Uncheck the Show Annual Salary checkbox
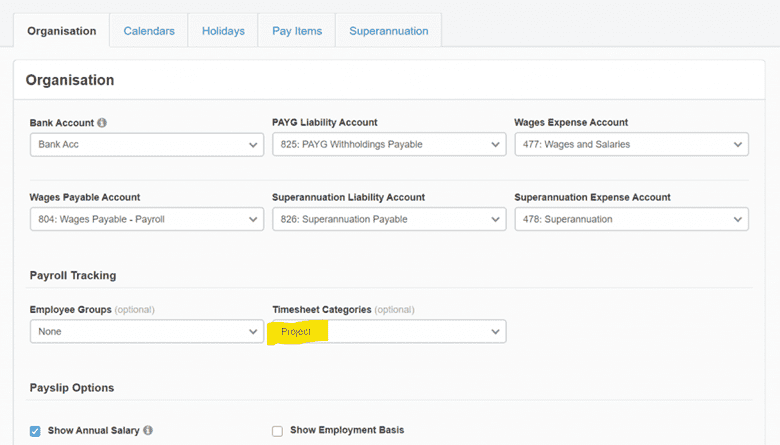The height and width of the screenshot is (445, 780). pos(35,431)
